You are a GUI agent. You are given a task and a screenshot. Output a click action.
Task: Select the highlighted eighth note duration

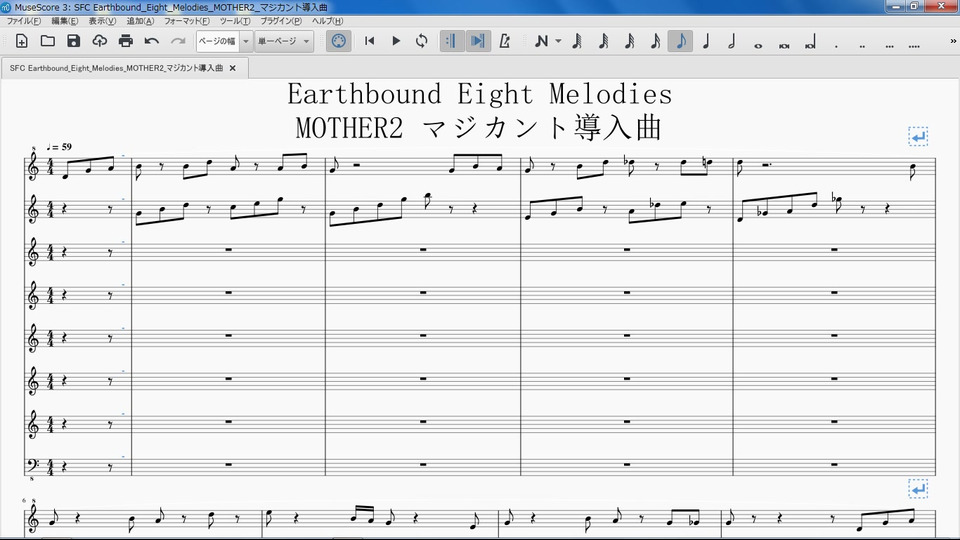point(680,41)
